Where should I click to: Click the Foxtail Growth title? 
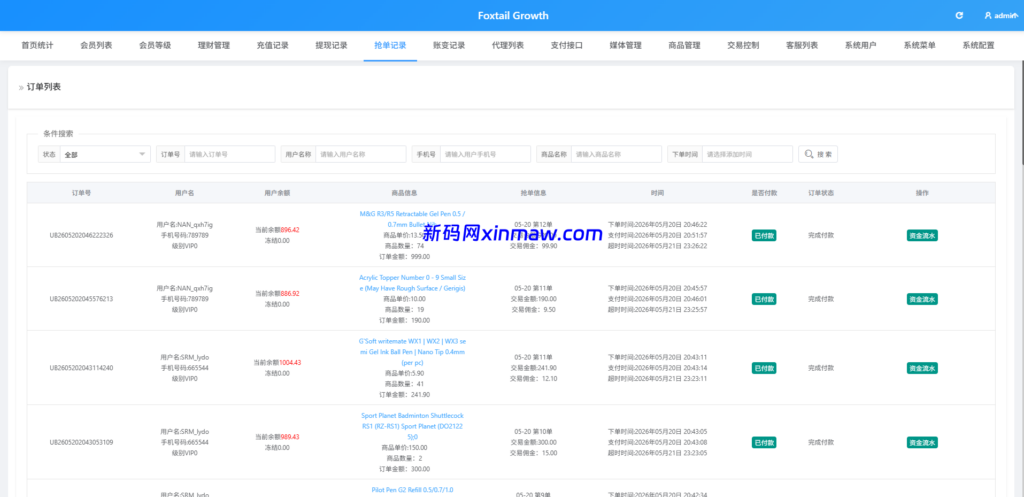(513, 16)
